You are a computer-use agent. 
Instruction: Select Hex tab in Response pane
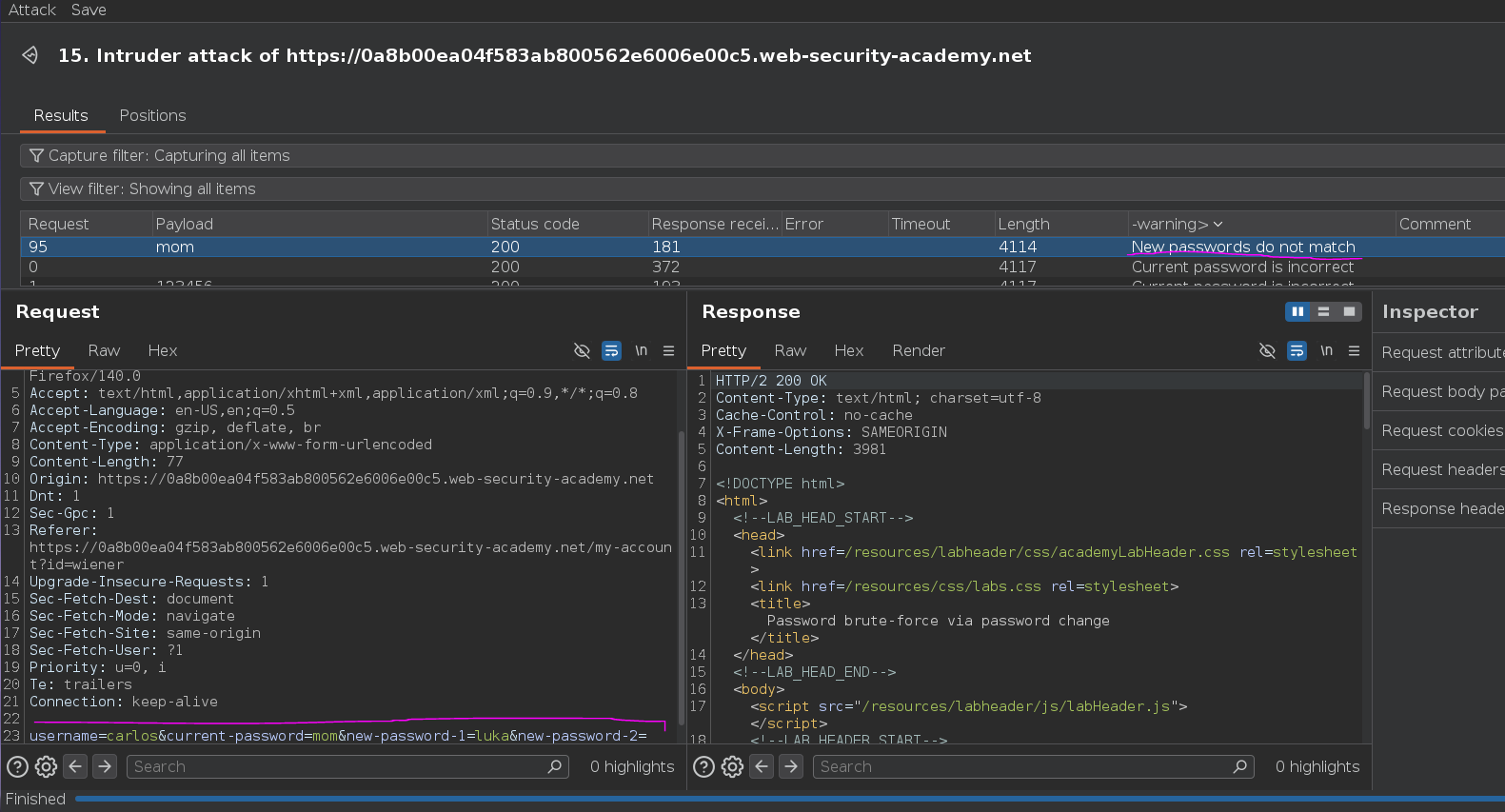(x=849, y=350)
